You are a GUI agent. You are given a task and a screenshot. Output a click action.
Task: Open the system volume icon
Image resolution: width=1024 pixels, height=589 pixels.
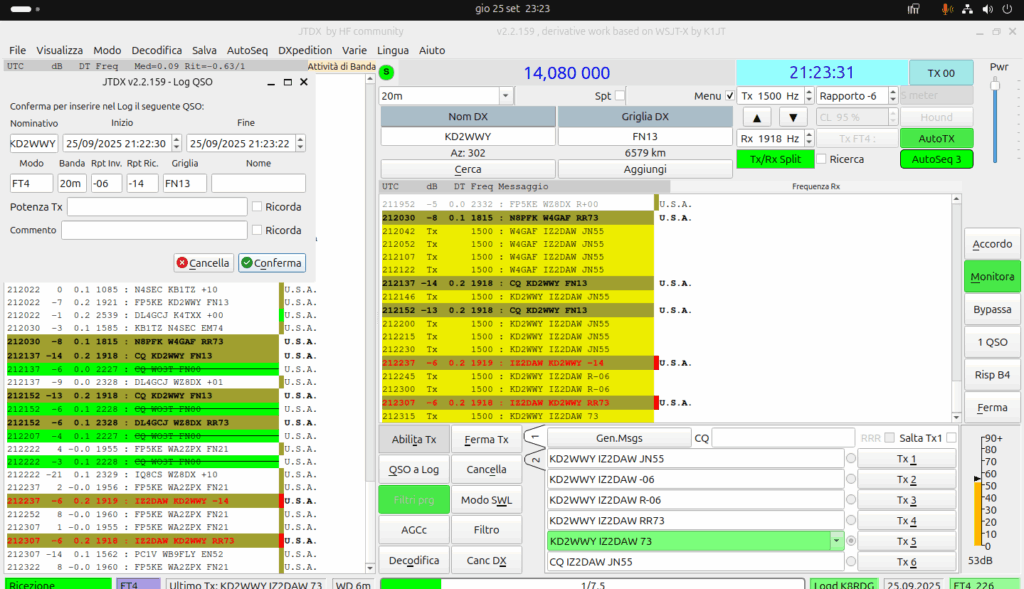(987, 9)
